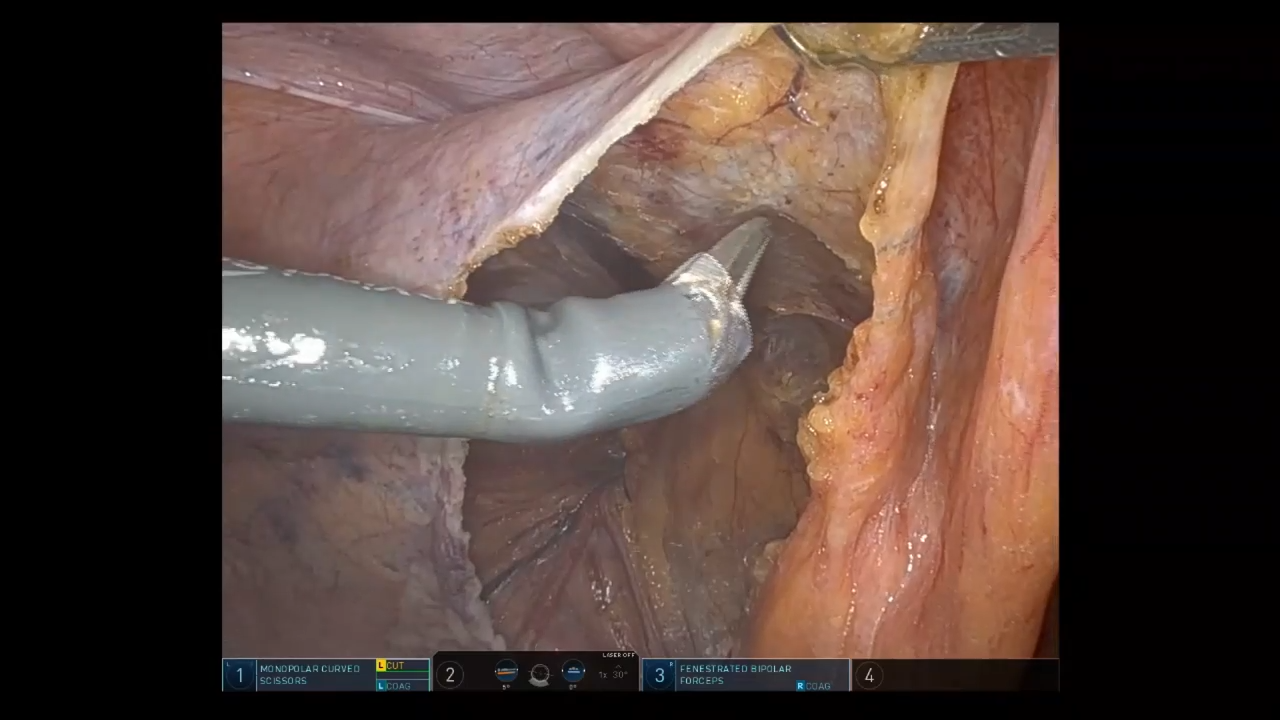The height and width of the screenshot is (720, 1280).
Task: Click the center endoscope orientation icon
Action: tap(540, 674)
